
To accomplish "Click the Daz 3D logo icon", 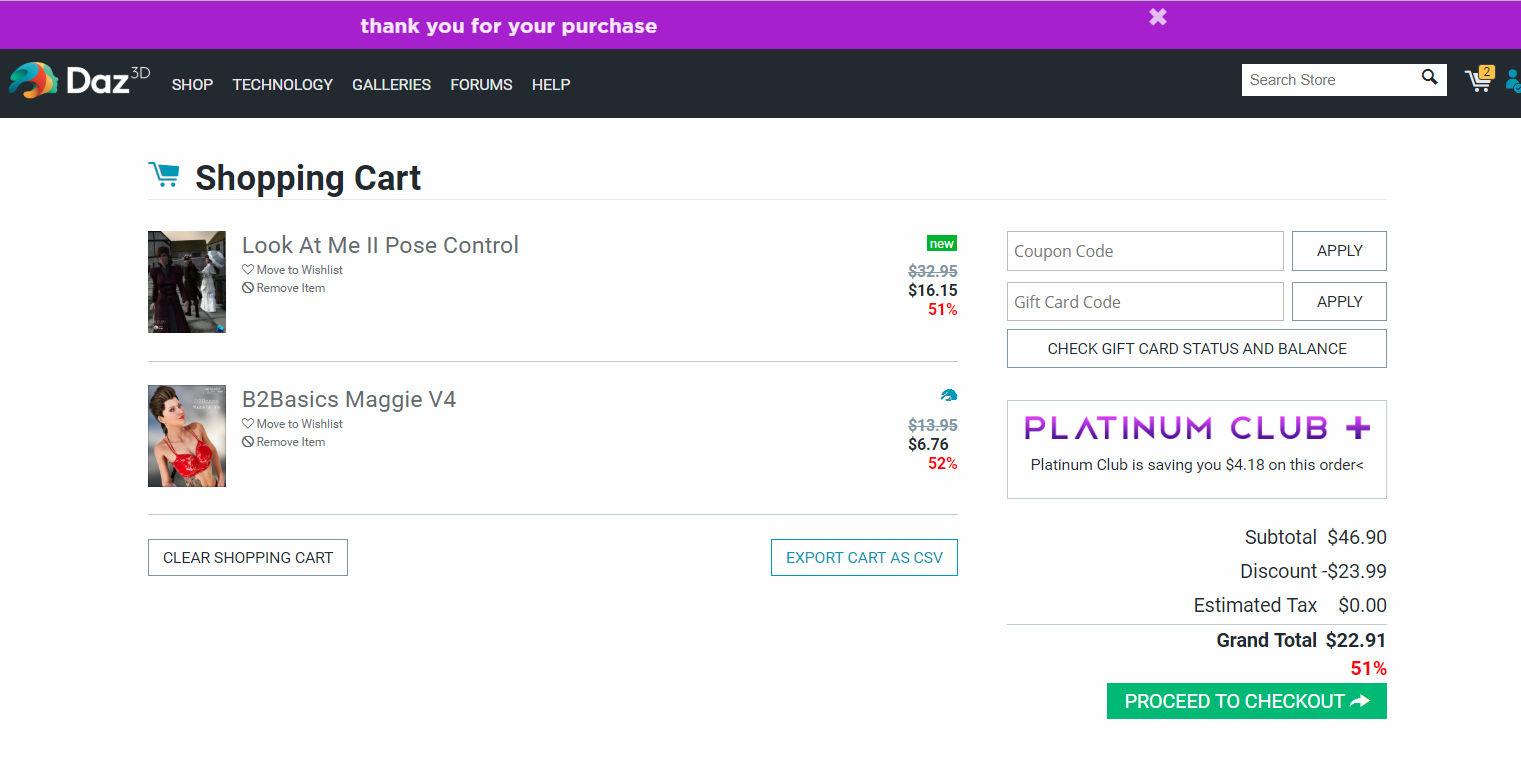I will tap(33, 80).
